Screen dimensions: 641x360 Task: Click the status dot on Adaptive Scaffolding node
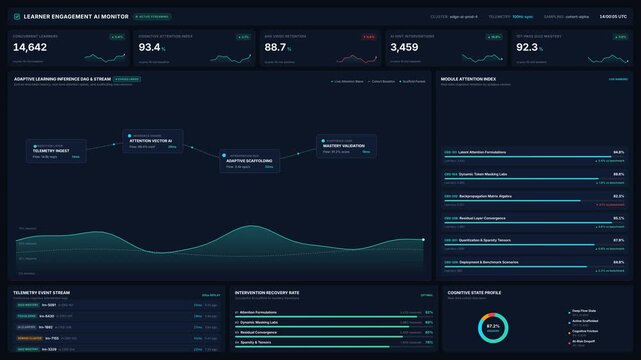tap(224, 155)
